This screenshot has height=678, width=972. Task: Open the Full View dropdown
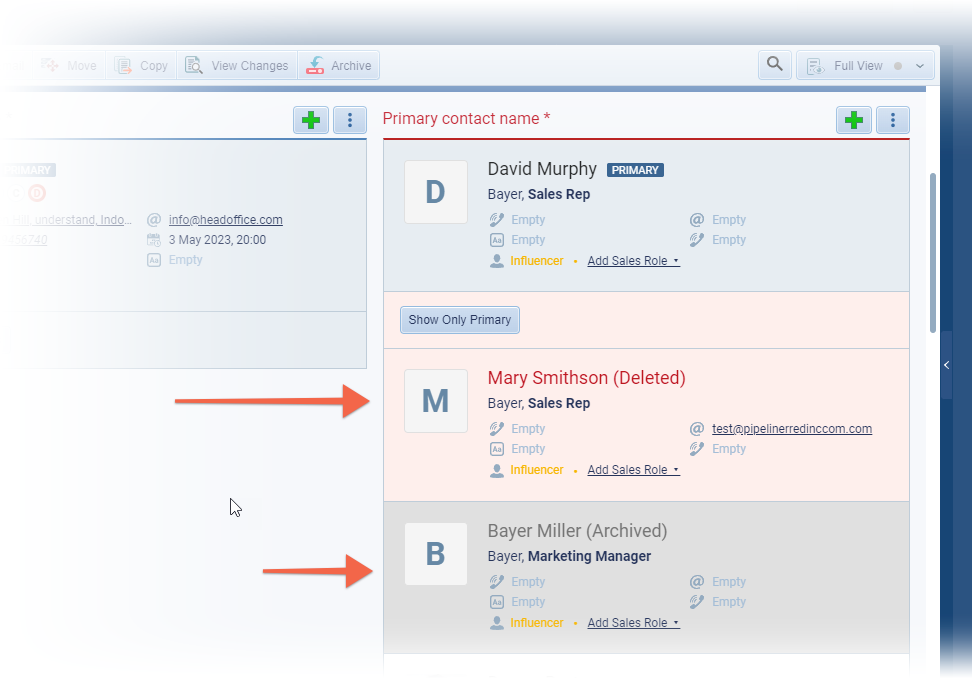865,66
